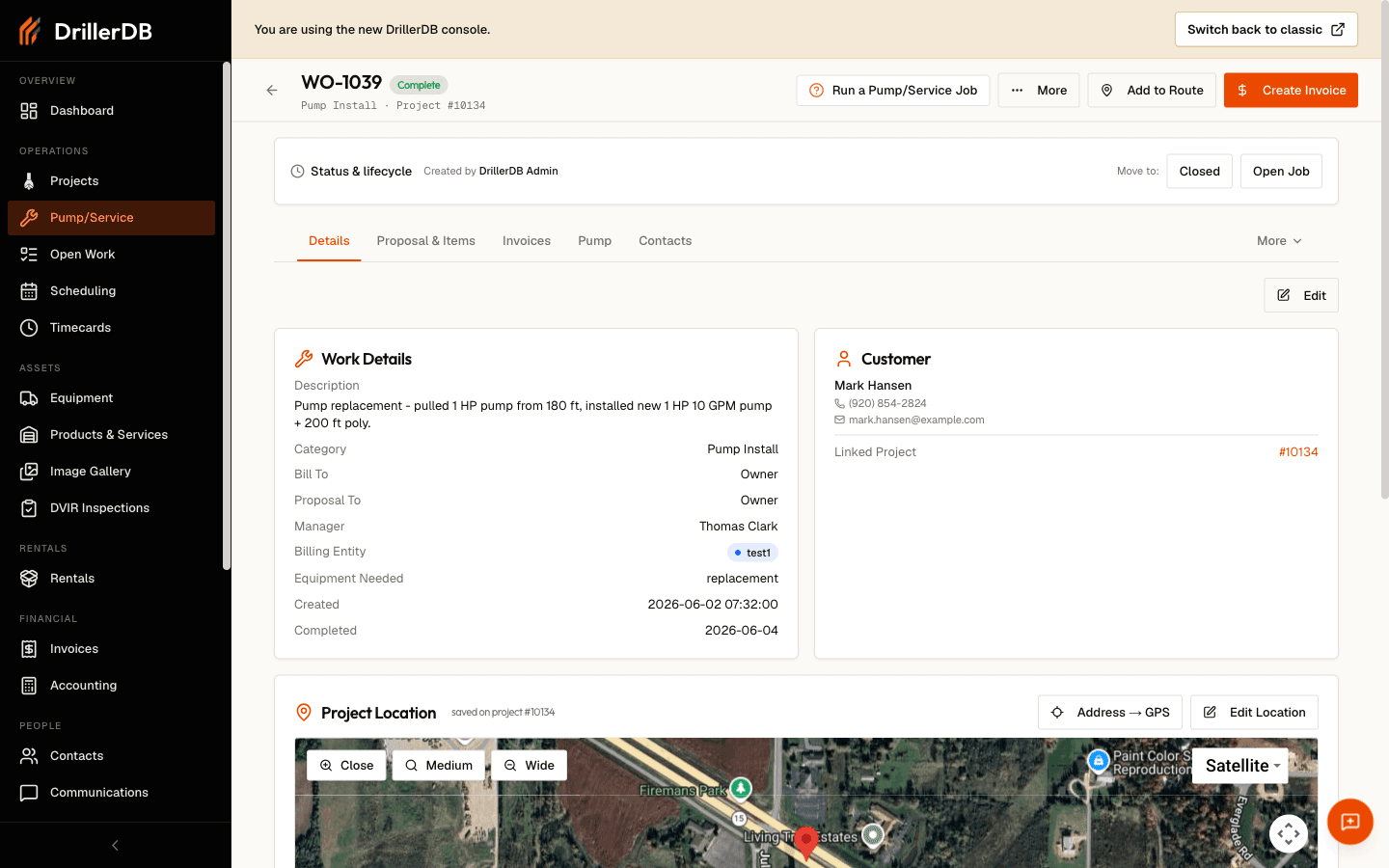Image resolution: width=1389 pixels, height=868 pixels.
Task: Click mark.hansen@example.com email
Action: (x=916, y=420)
